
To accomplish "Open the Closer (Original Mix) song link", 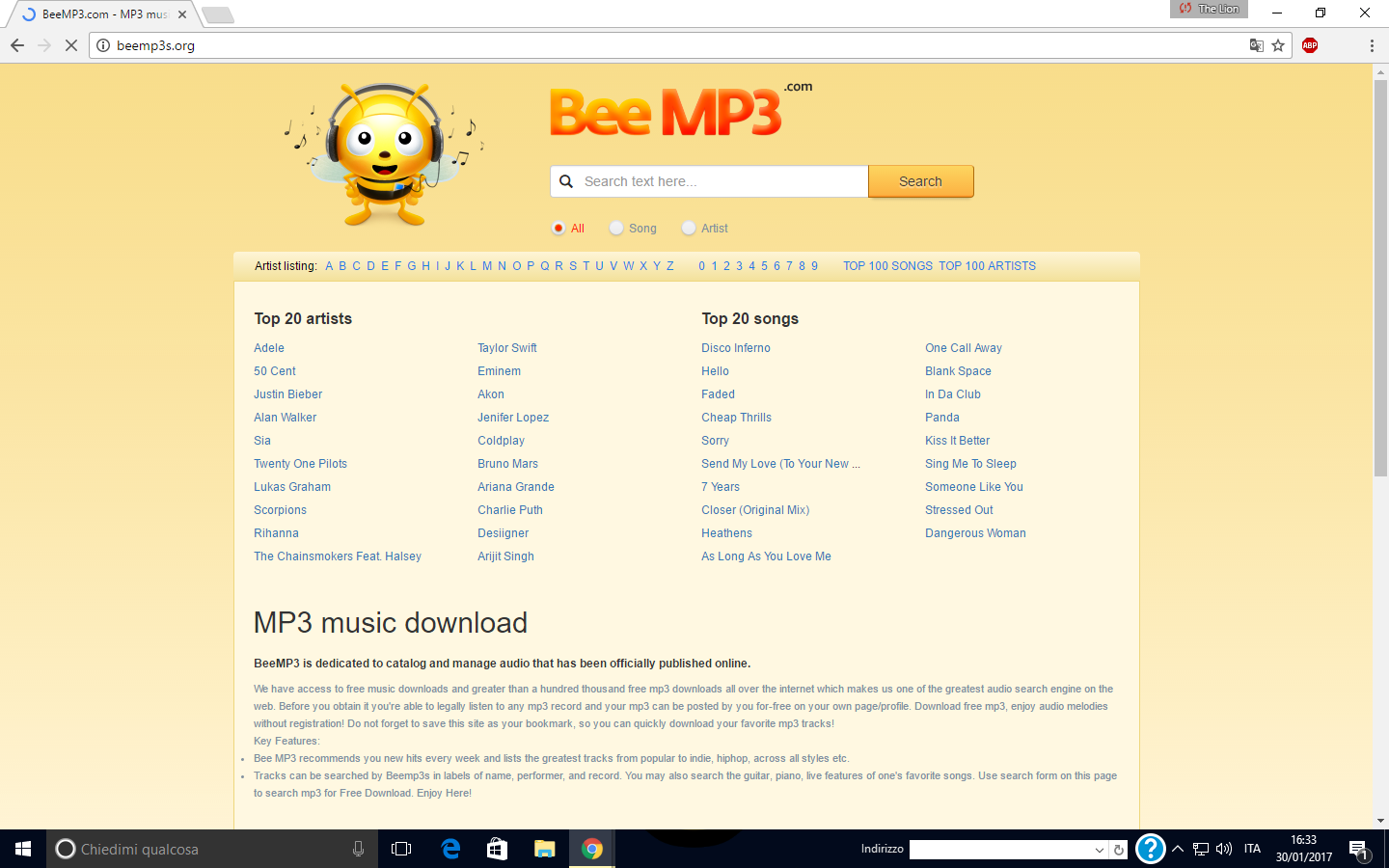I will pos(755,510).
